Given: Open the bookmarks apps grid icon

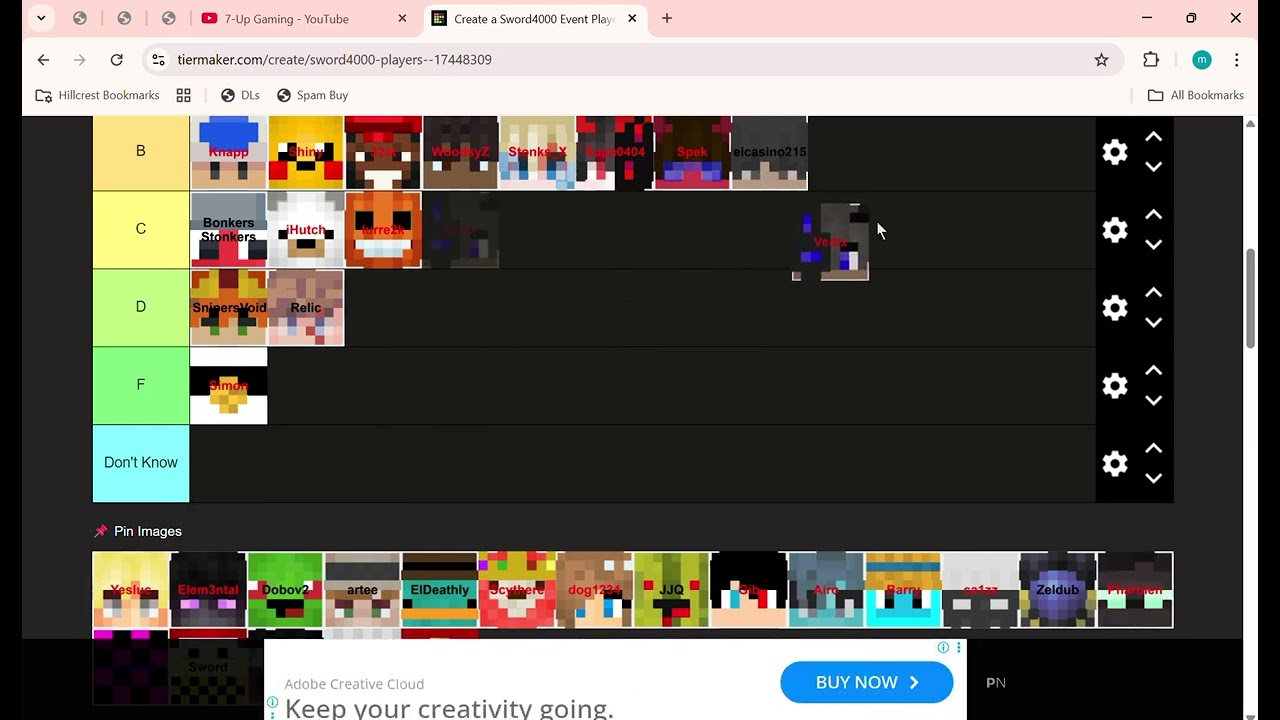Looking at the screenshot, I should point(183,95).
